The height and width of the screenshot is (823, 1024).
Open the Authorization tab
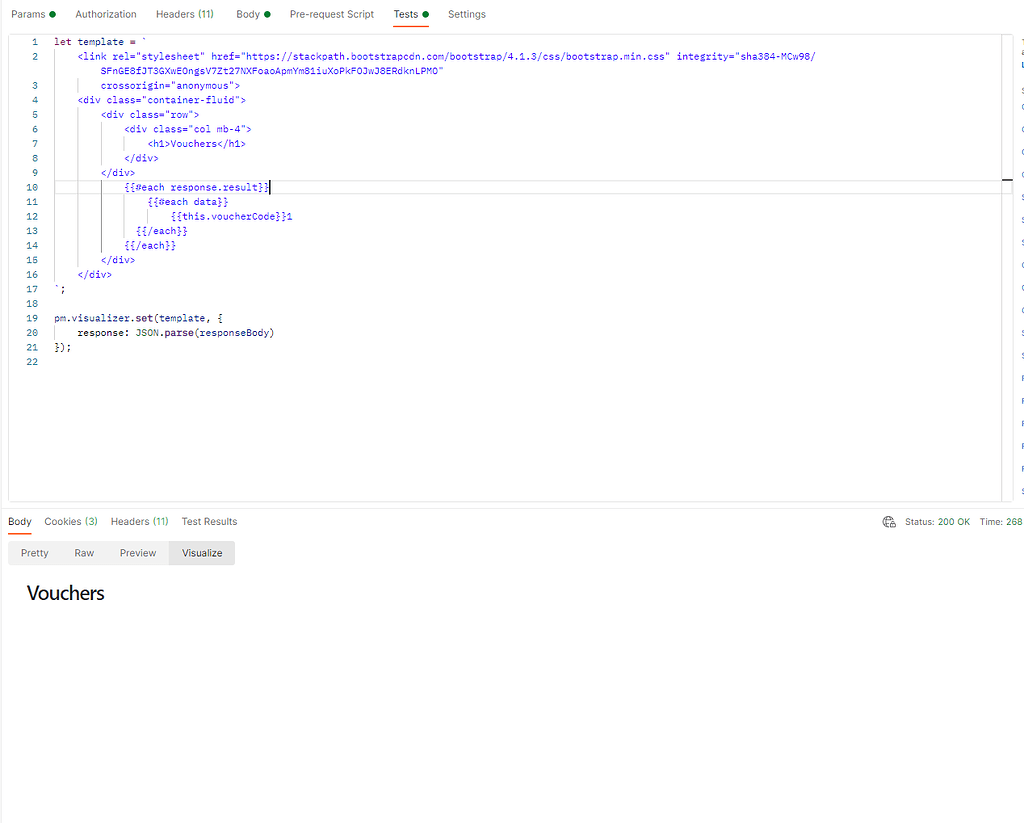click(x=105, y=14)
